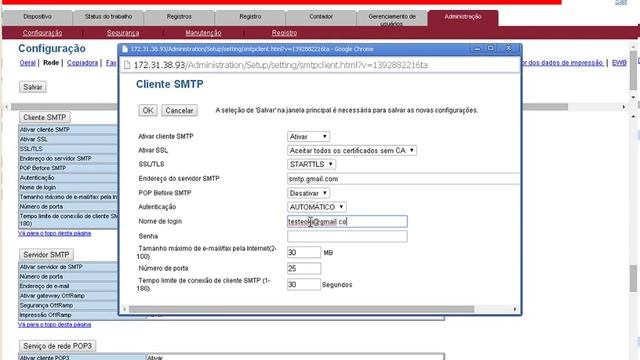This screenshot has height=360, width=640.
Task: Open the SSL/TLS STARTTLS dropdown
Action: [x=311, y=164]
